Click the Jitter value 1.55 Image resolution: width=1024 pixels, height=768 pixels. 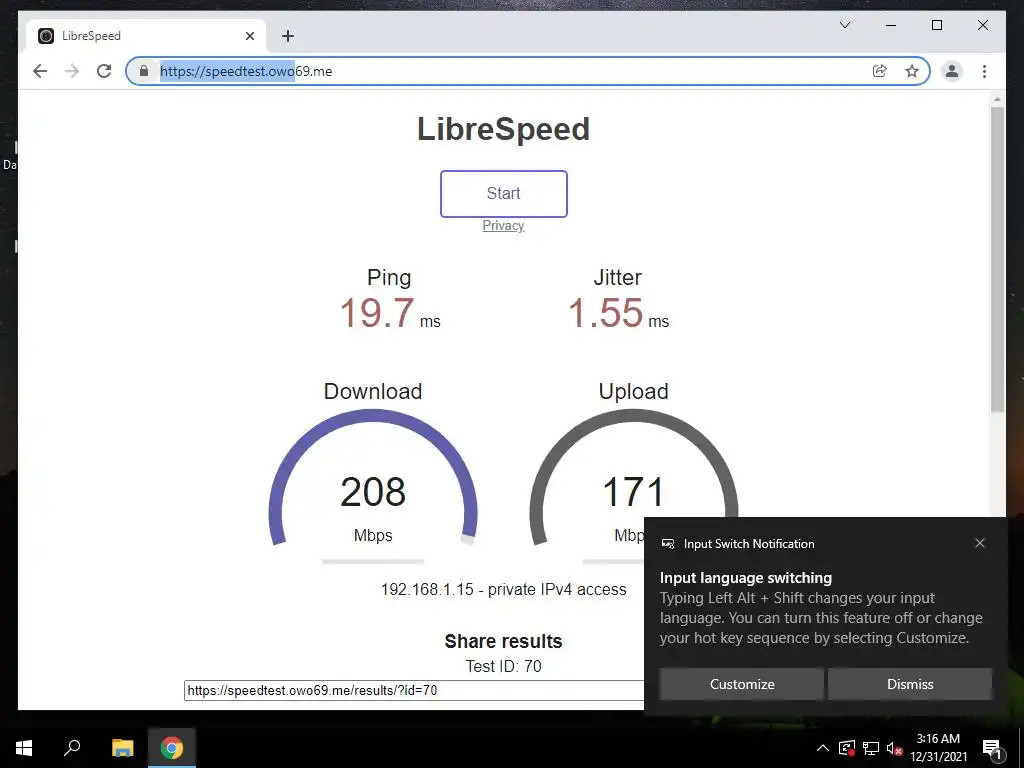point(605,313)
